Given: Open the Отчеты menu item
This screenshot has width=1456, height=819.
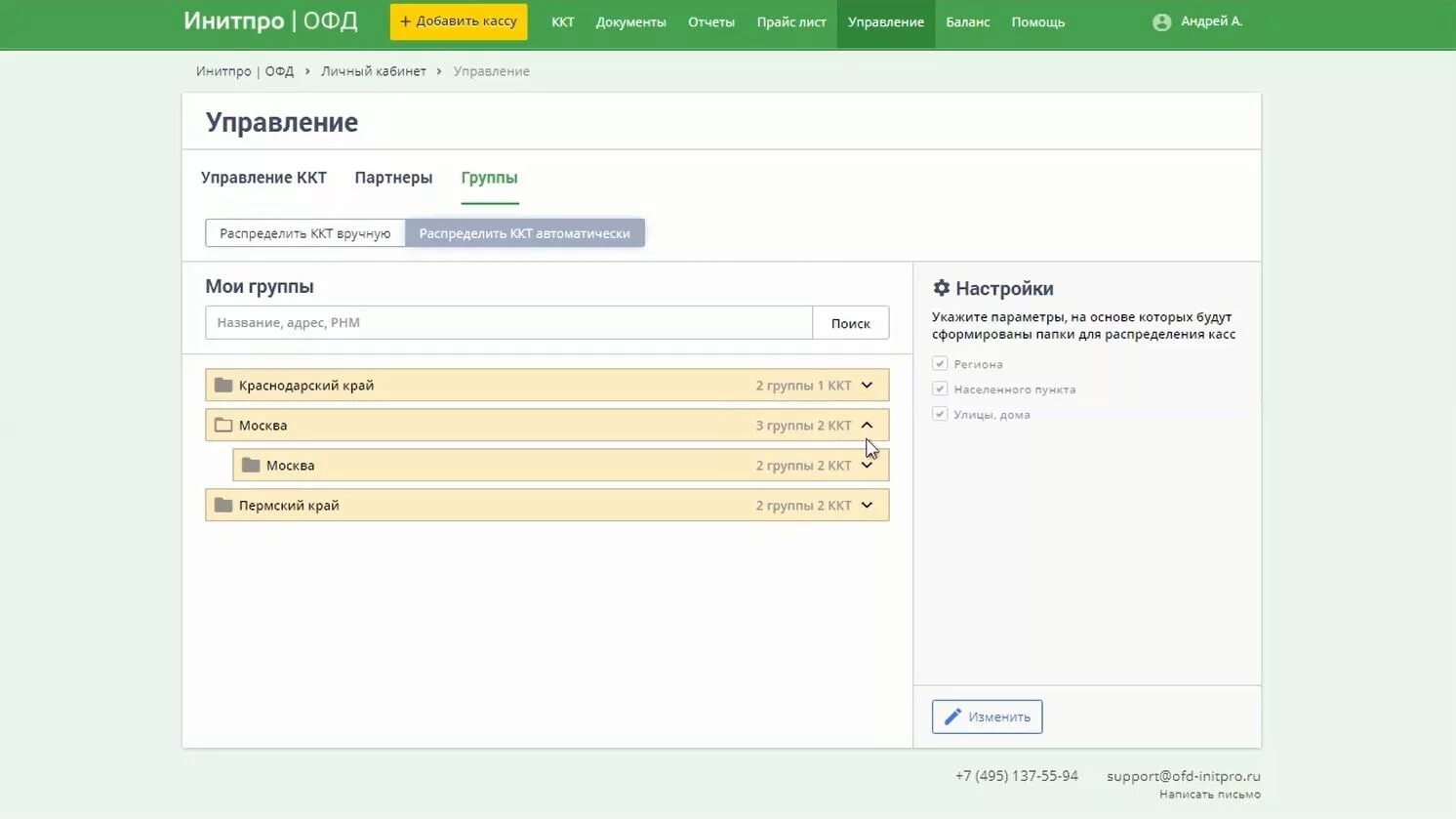Looking at the screenshot, I should pos(711,21).
